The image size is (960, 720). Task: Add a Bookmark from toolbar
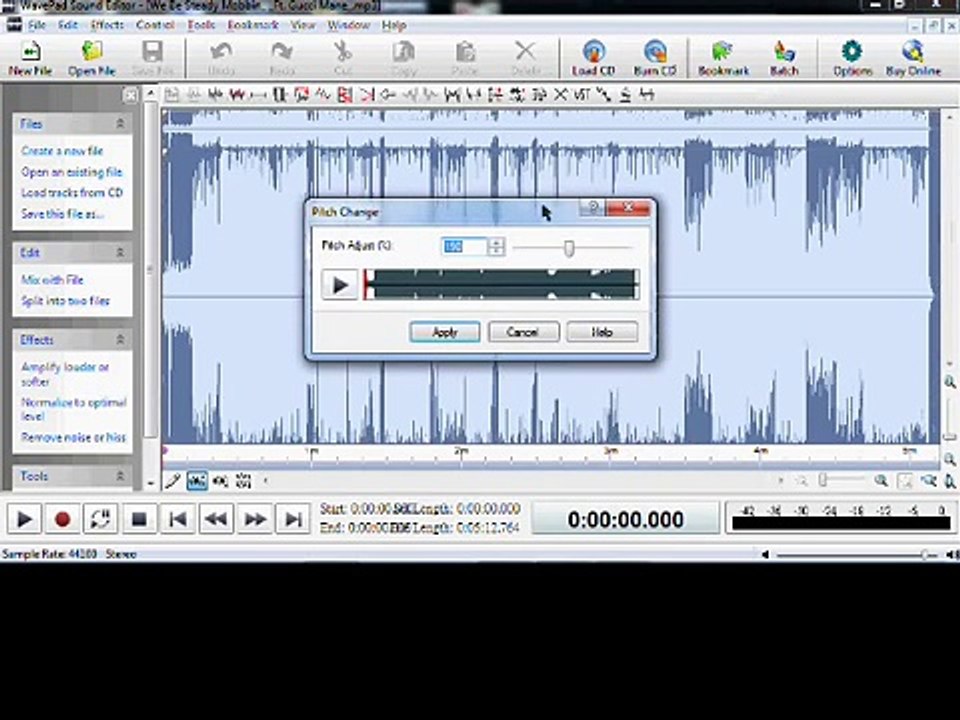pyautogui.click(x=723, y=58)
